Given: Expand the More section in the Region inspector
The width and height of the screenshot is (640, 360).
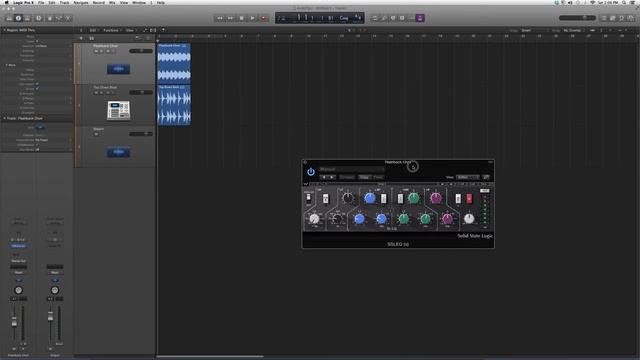Looking at the screenshot, I should click(x=7, y=65).
